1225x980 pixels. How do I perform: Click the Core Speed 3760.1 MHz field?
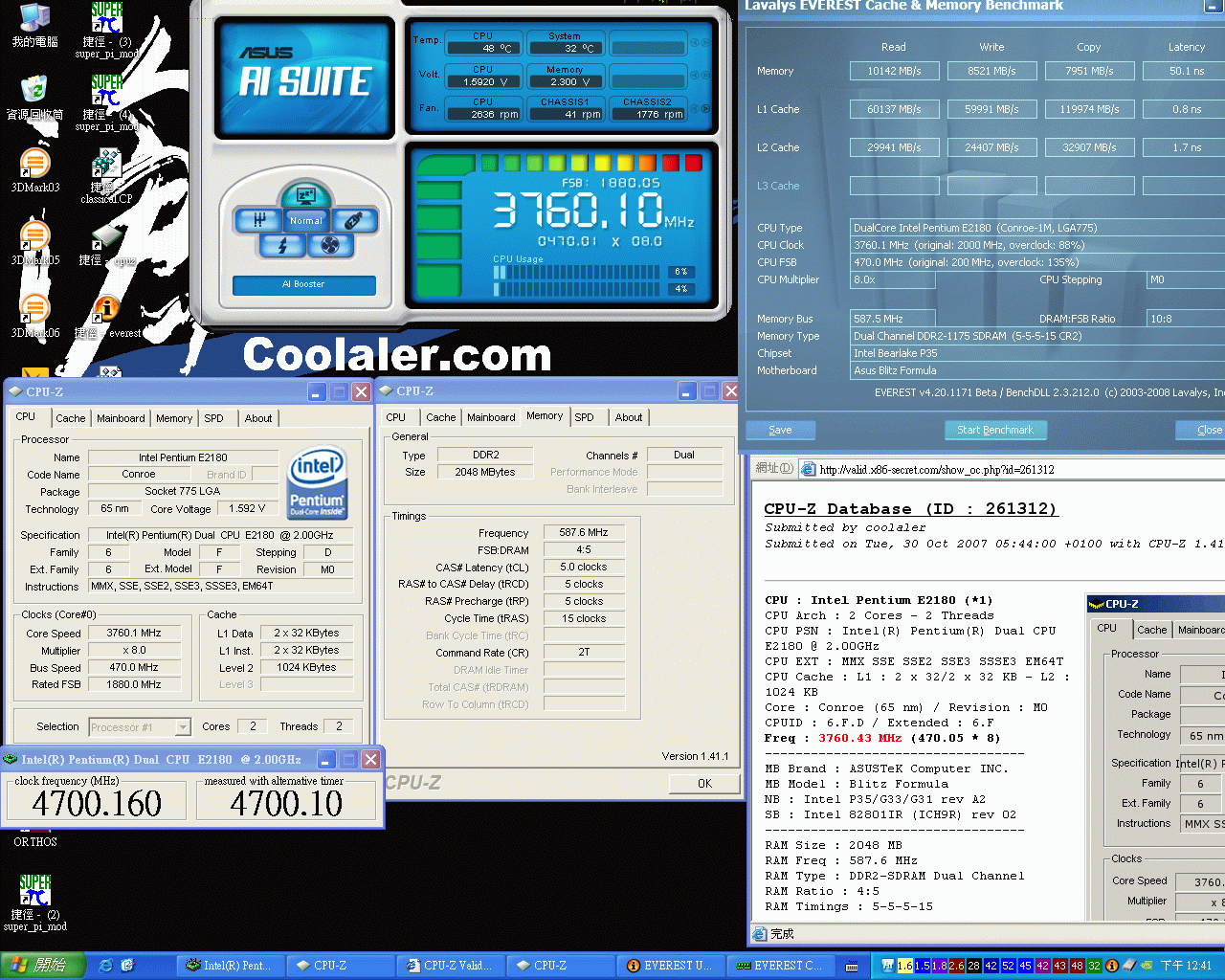coord(133,634)
